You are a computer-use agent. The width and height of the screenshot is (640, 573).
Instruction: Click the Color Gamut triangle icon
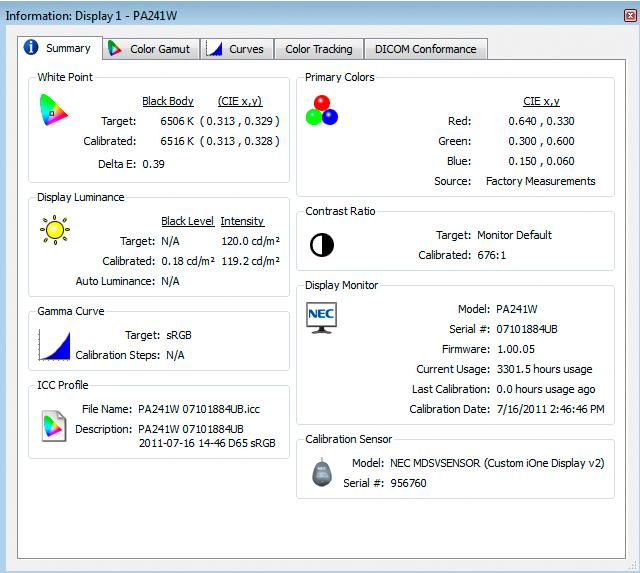click(115, 49)
